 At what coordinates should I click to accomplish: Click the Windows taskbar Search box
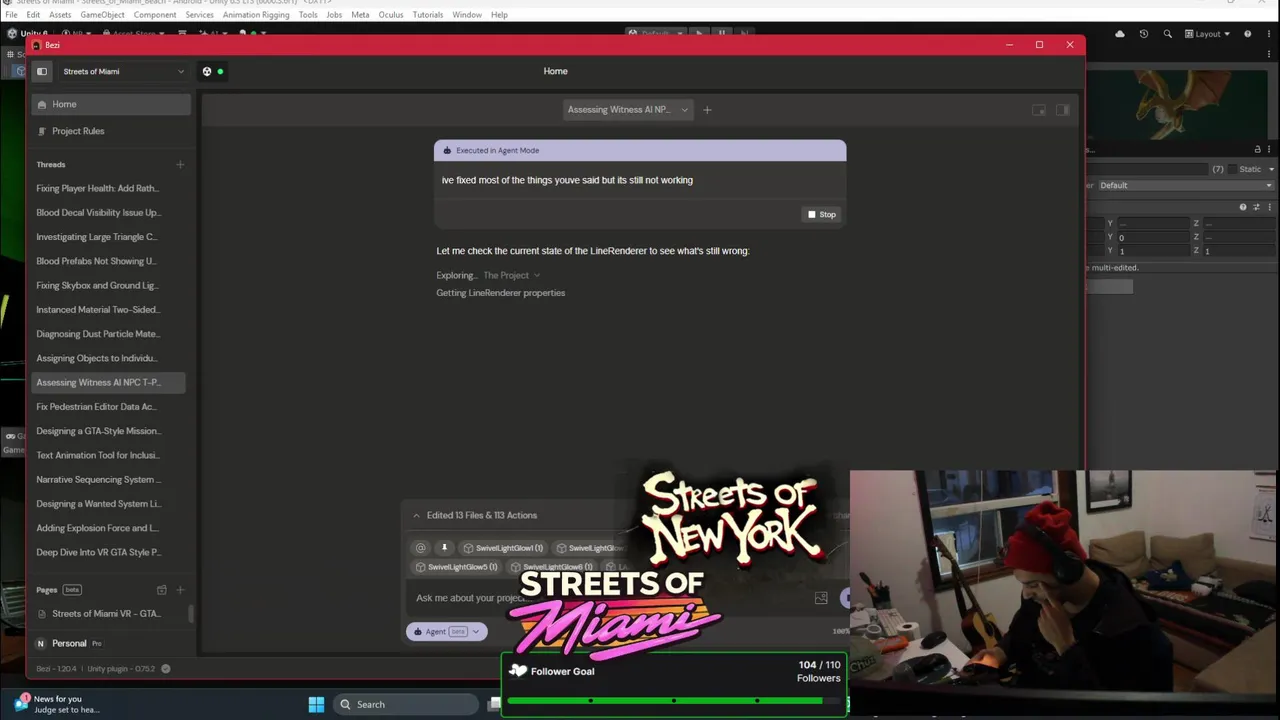coord(405,704)
